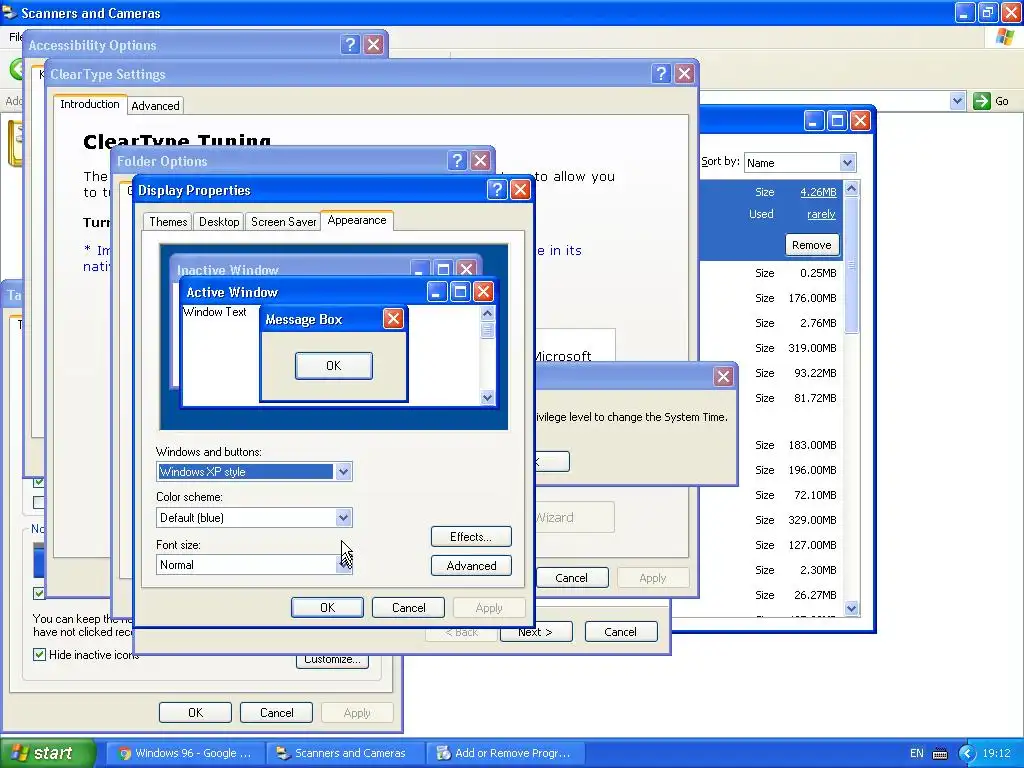Screen dimensions: 1024x768
Task: Click the EN language indicator
Action: (917, 754)
